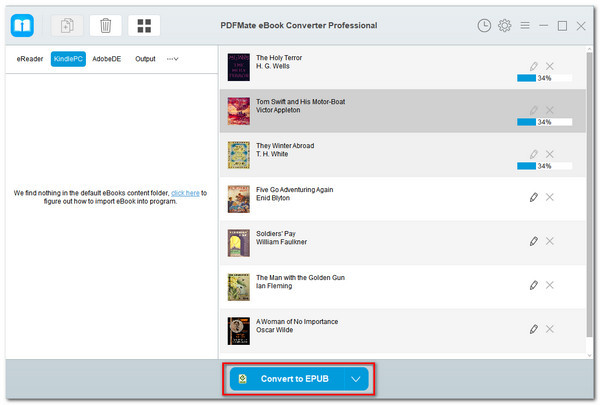
Task: Click the PDFMate book logo icon
Action: (x=23, y=25)
